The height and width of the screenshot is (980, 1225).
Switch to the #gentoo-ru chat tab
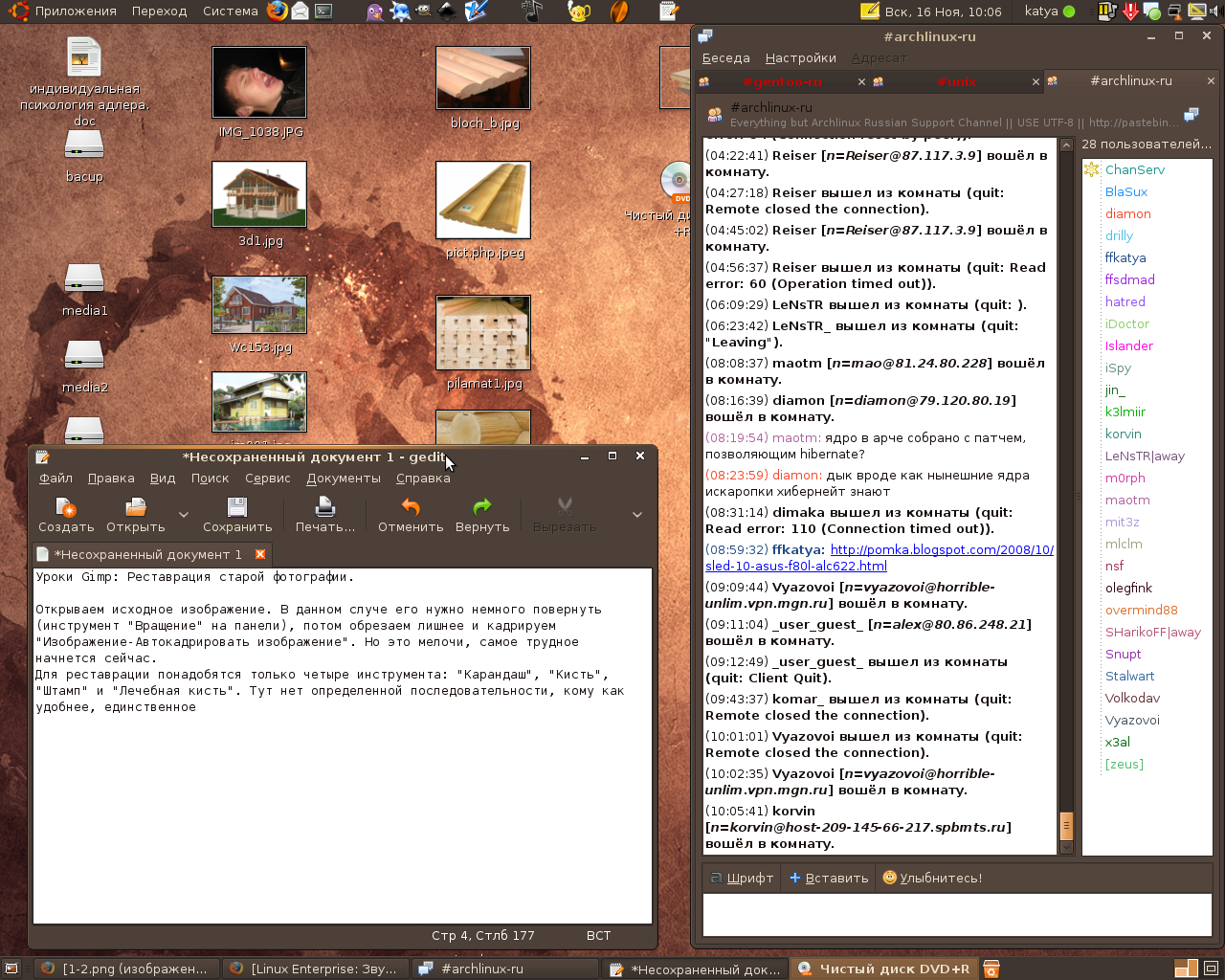[781, 82]
